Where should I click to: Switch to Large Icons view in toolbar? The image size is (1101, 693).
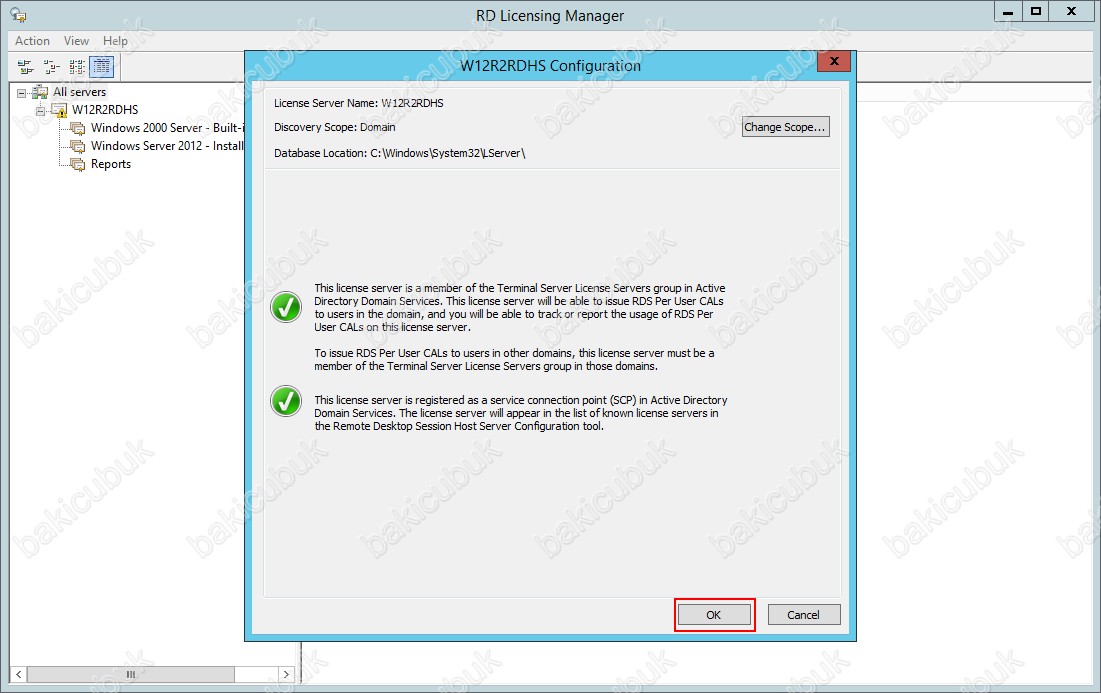tap(25, 67)
